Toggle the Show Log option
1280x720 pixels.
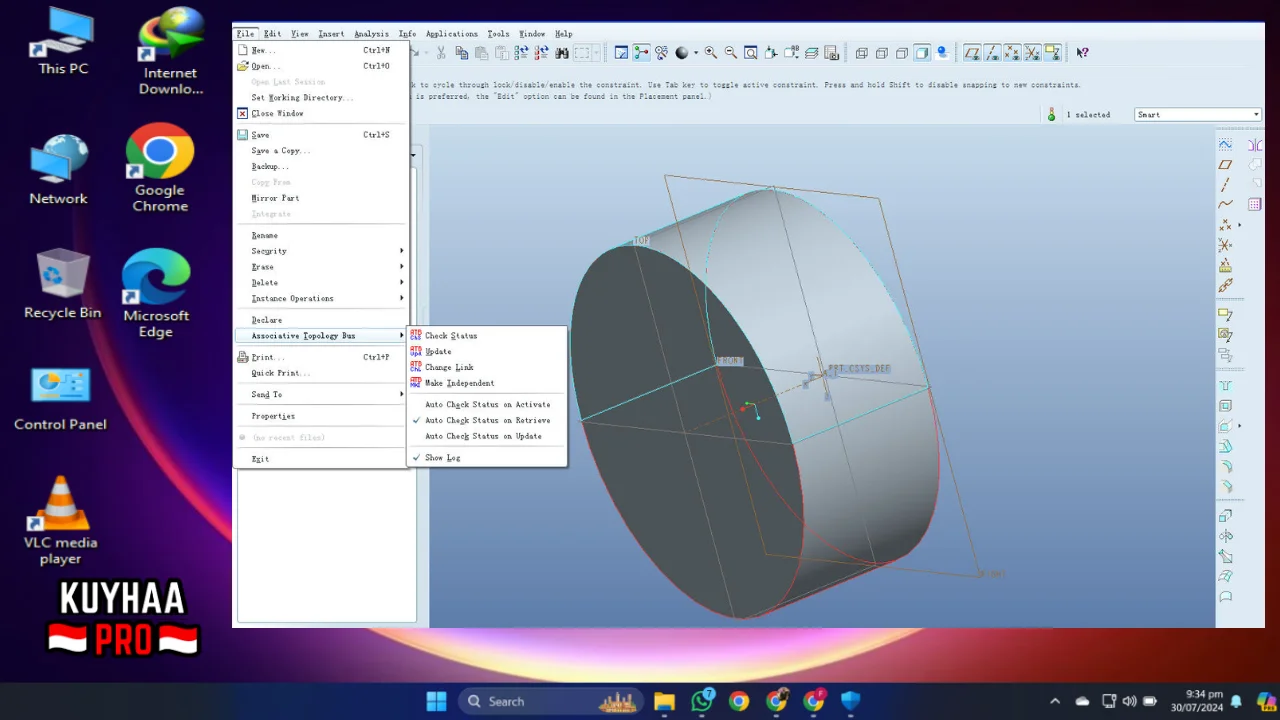pos(487,457)
